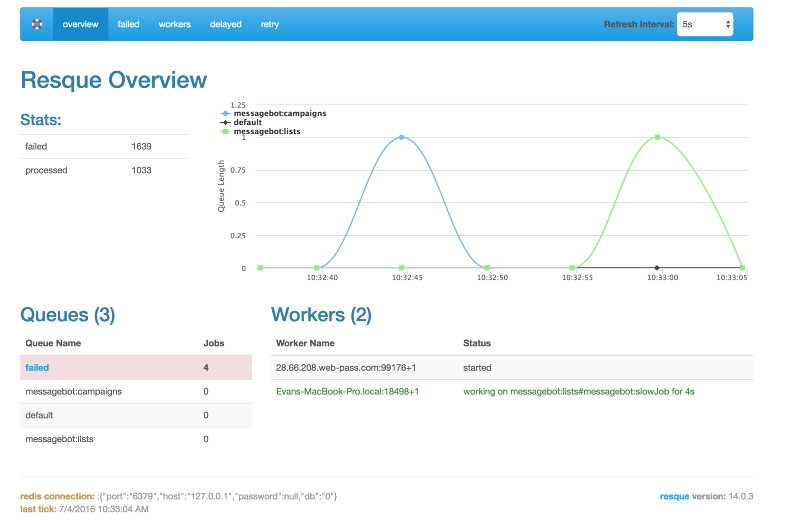Click the Status column header
This screenshot has width=800, height=522.
coord(477,343)
